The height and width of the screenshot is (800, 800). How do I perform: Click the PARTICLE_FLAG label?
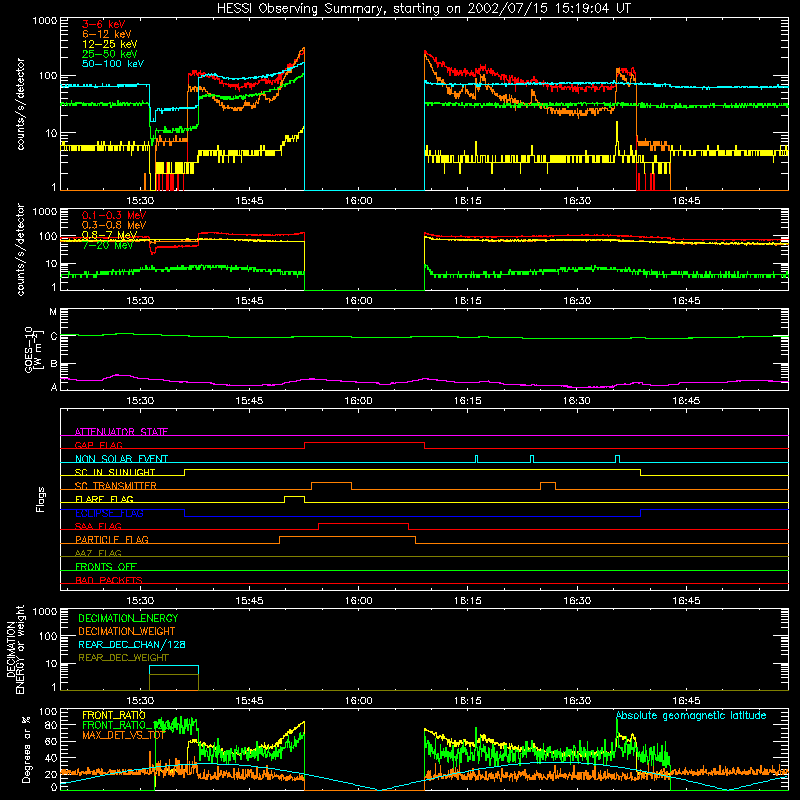112,539
